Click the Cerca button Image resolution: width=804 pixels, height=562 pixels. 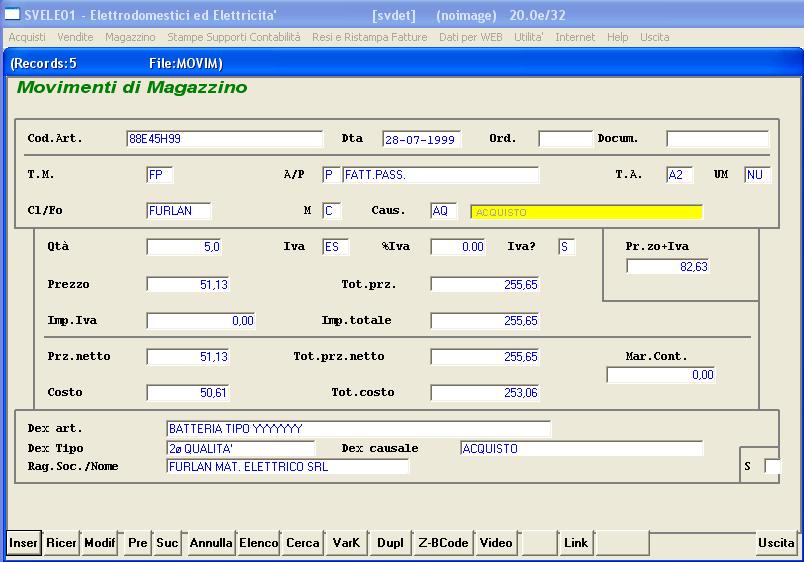coord(303,543)
